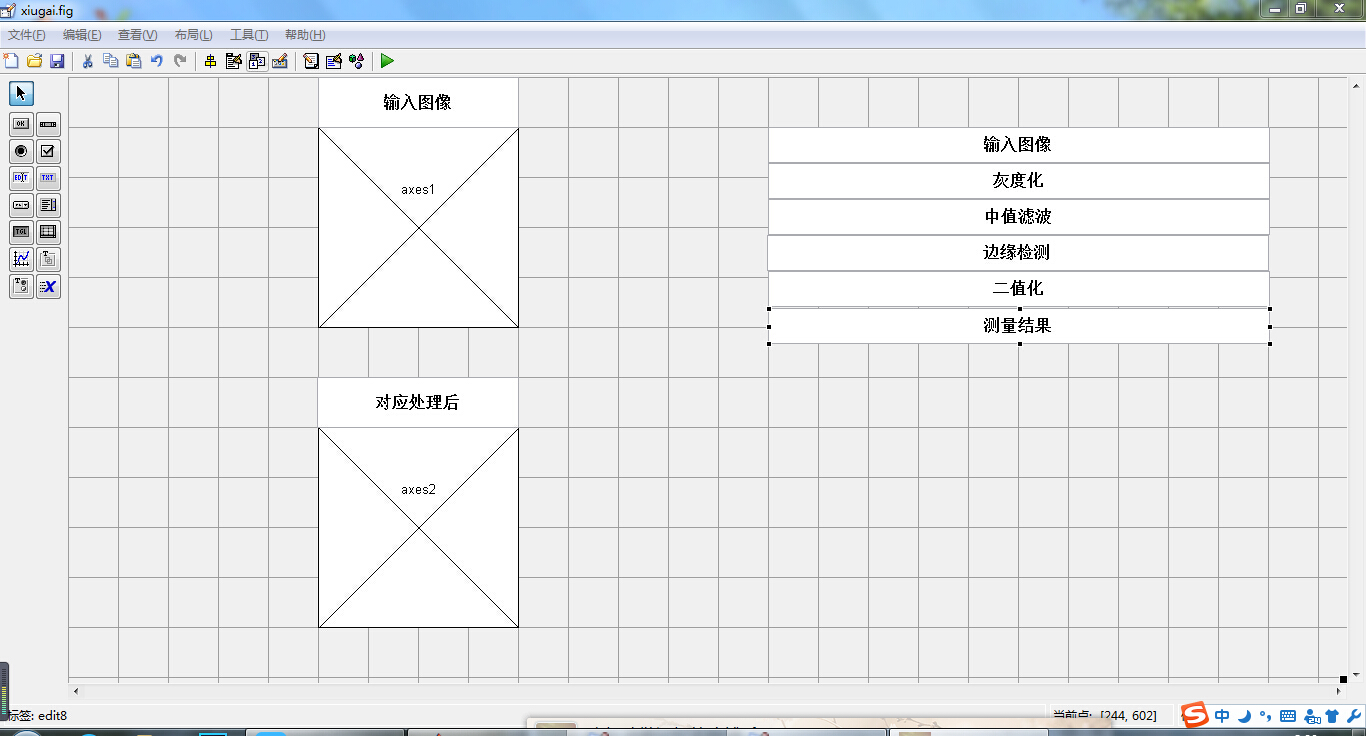The image size is (1366, 736).
Task: Select the axes2 placeholder in the layout
Action: point(418,528)
